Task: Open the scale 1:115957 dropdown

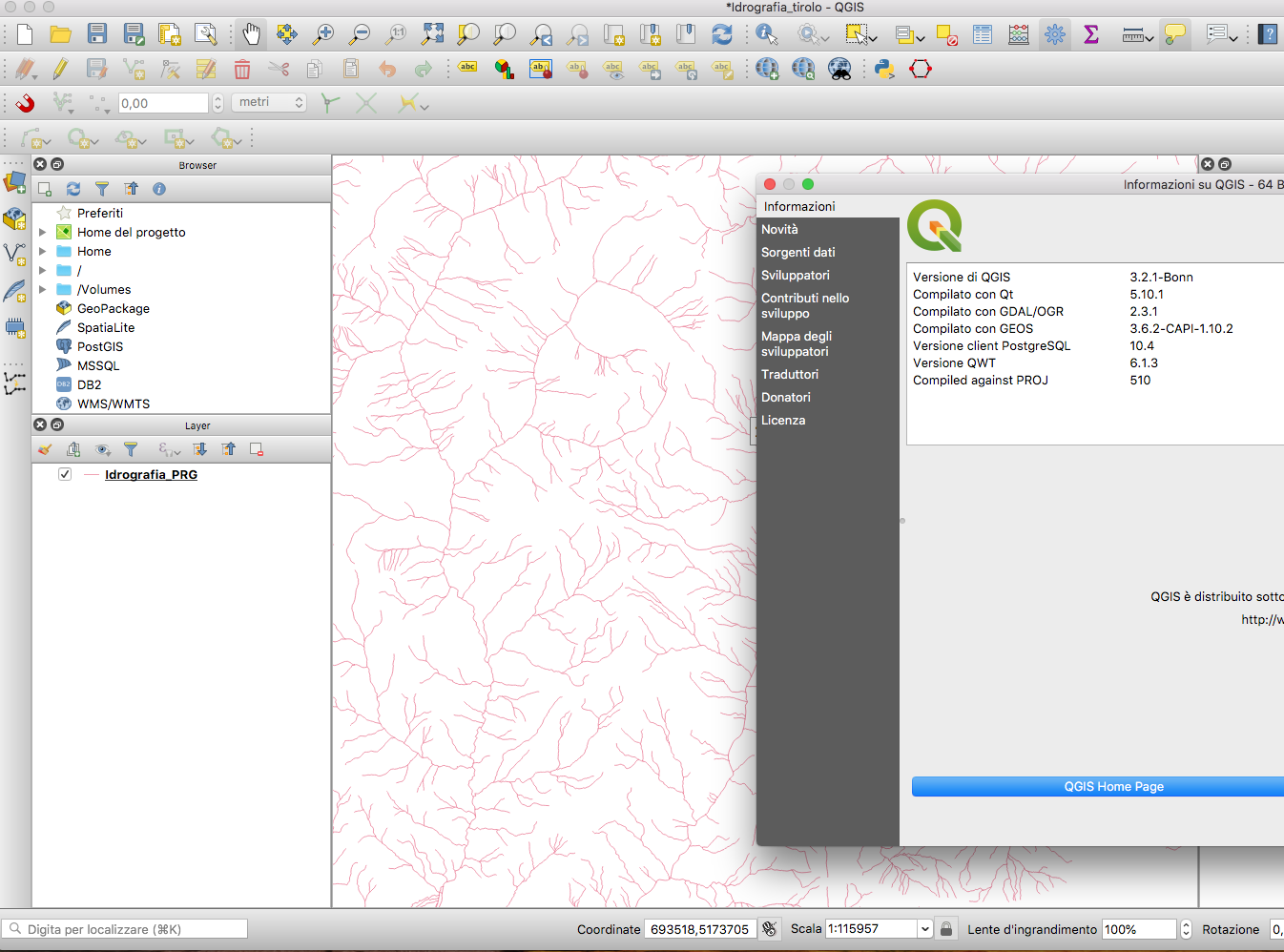Action: (923, 929)
